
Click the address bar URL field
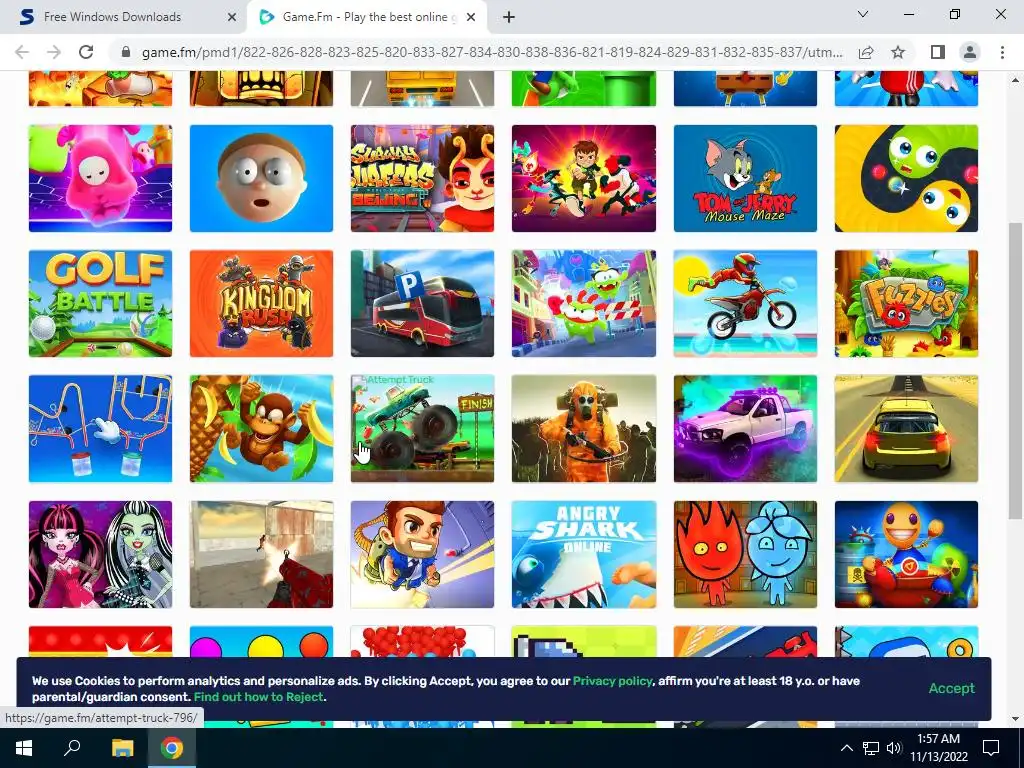coord(492,52)
